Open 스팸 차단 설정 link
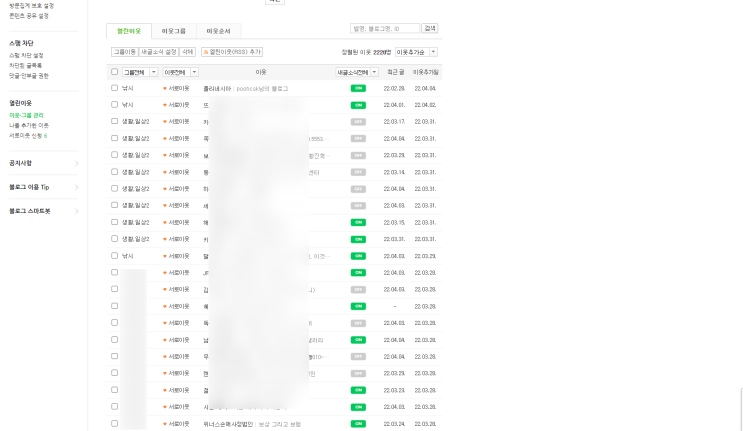The height and width of the screenshot is (431, 743). tap(26, 55)
